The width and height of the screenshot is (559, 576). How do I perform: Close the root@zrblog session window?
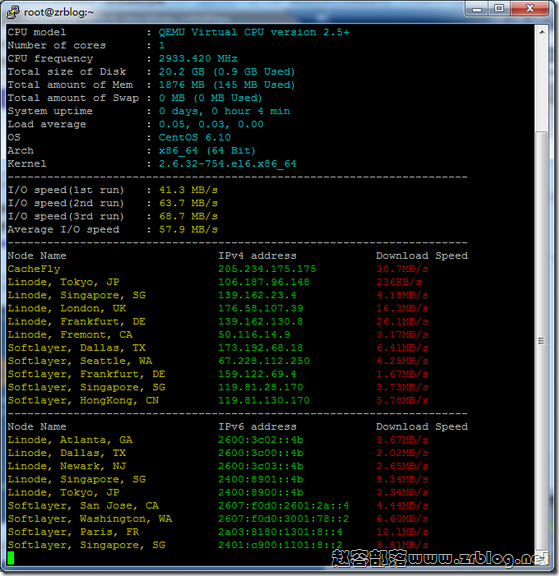pyautogui.click(x=530, y=9)
